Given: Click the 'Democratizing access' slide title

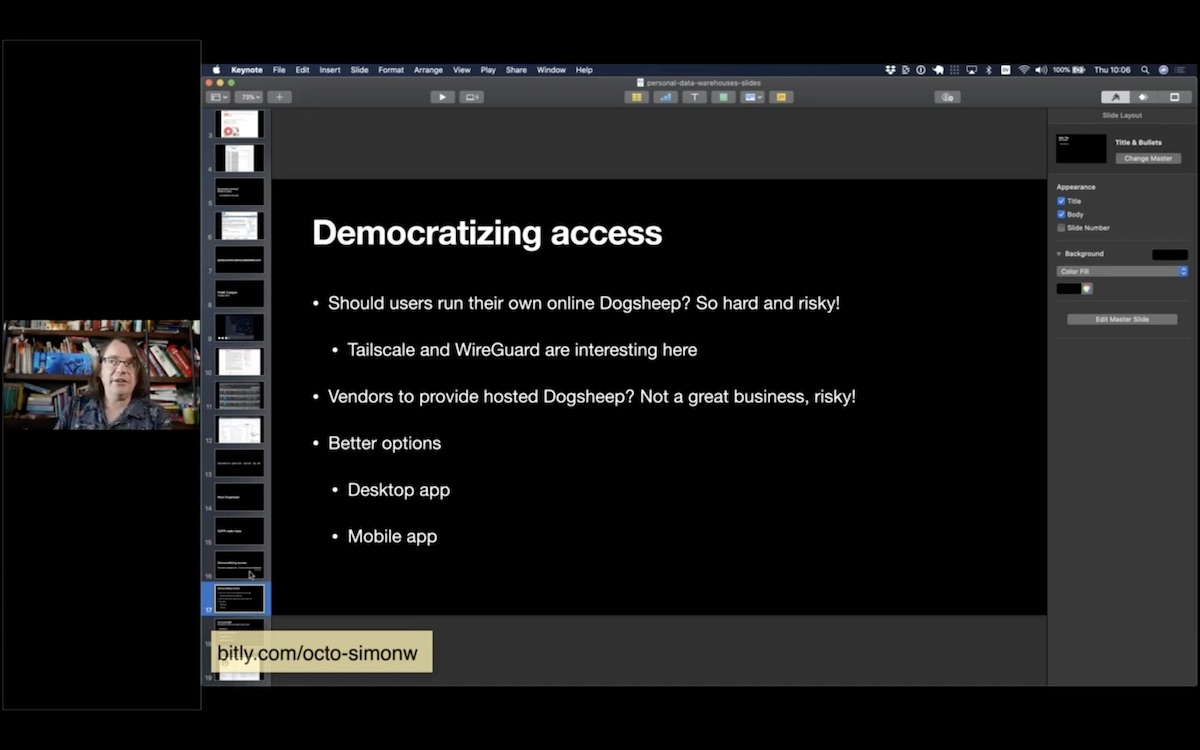Looking at the screenshot, I should [x=487, y=233].
